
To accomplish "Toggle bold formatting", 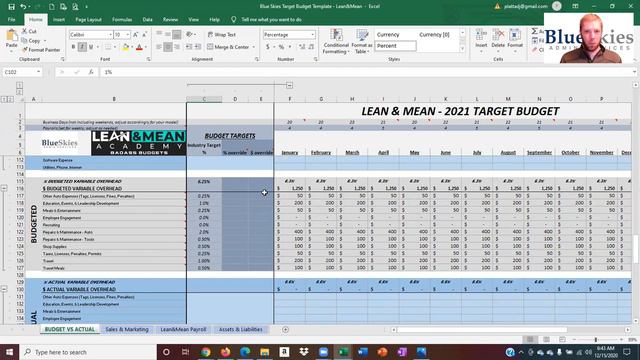I will [73, 47].
